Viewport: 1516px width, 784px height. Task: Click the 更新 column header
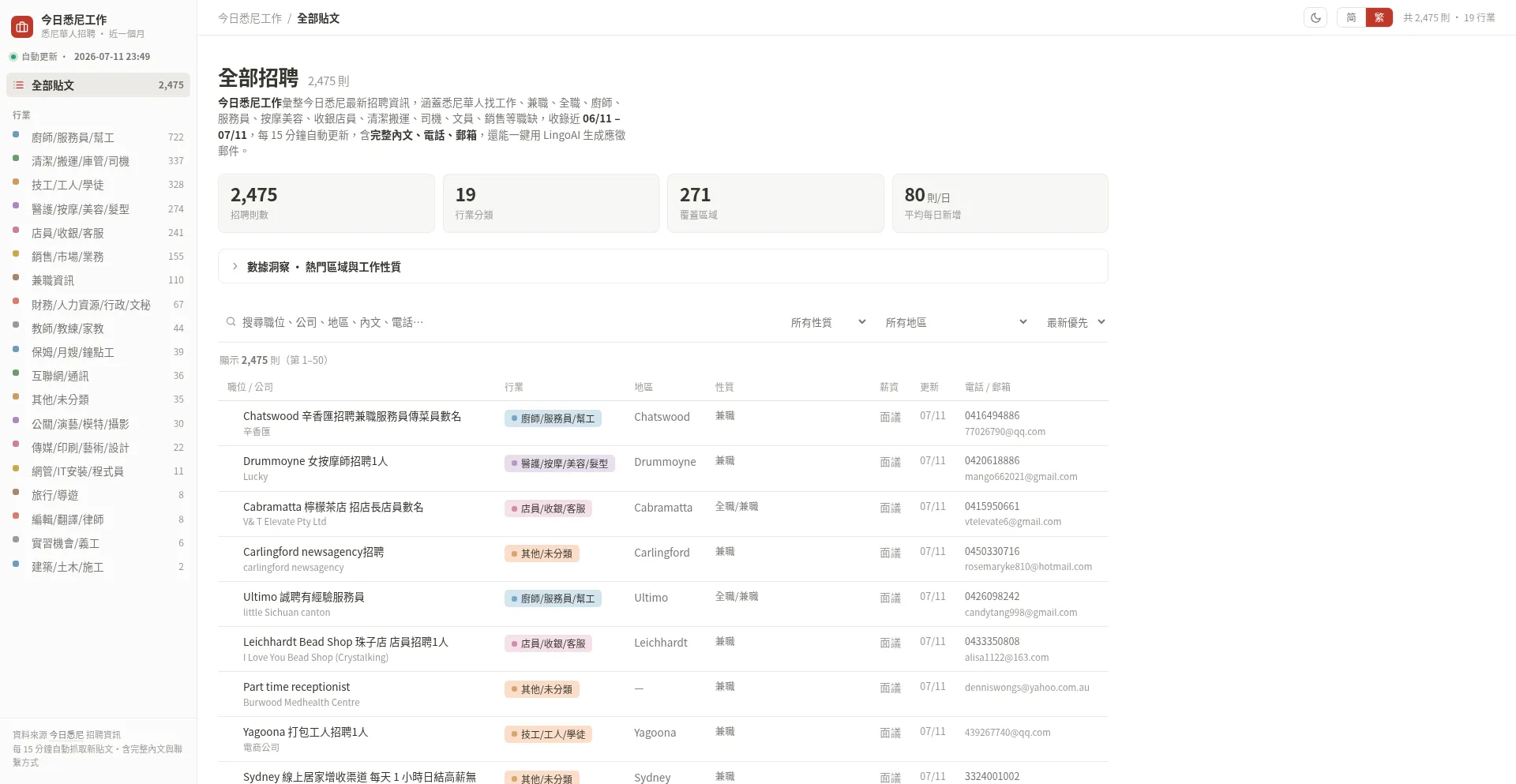(x=929, y=387)
